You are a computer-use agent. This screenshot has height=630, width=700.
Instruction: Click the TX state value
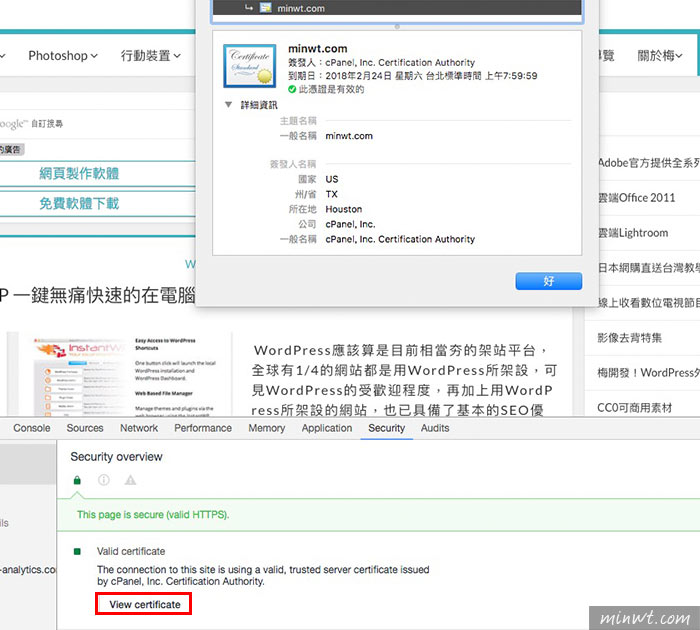click(x=331, y=194)
